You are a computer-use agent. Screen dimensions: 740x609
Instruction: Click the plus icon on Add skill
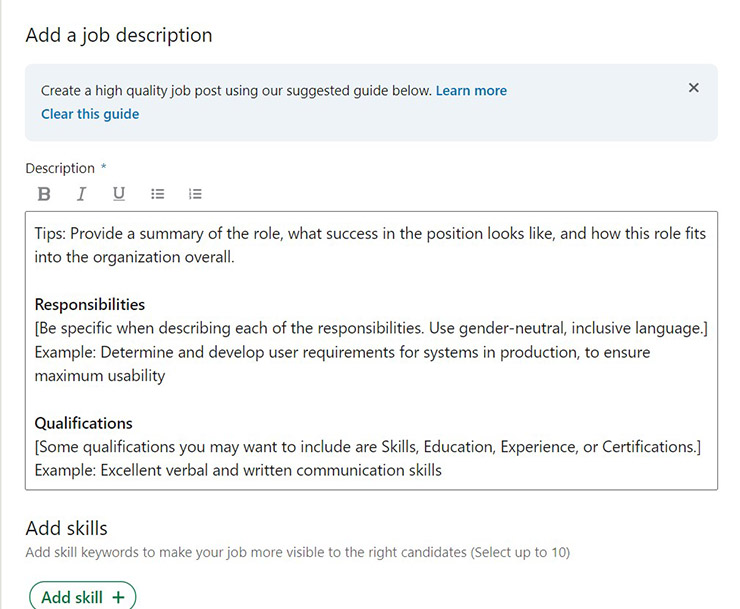(x=118, y=597)
